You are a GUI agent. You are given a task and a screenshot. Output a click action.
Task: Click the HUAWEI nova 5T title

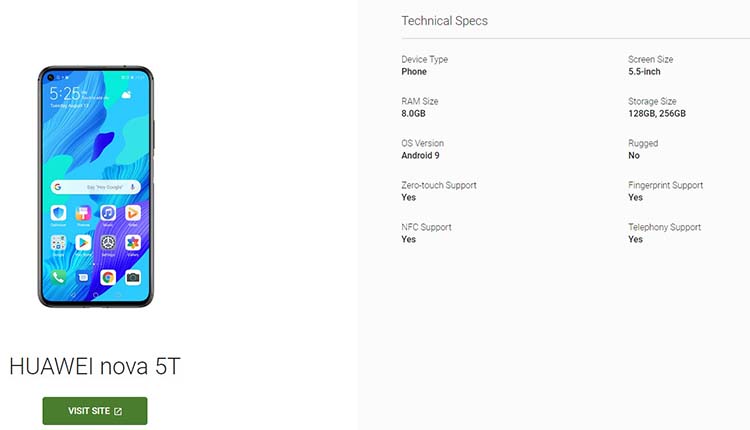point(95,366)
